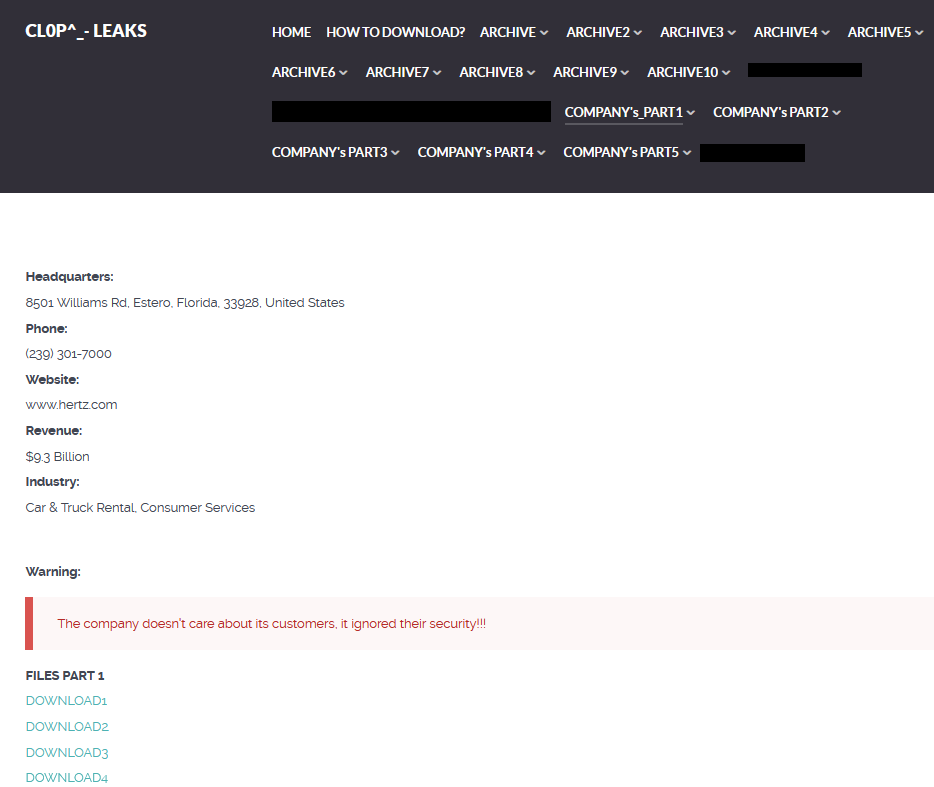Expand the ARCHIVE dropdown chevron
Viewport: 934px width, 787px height.
[544, 33]
